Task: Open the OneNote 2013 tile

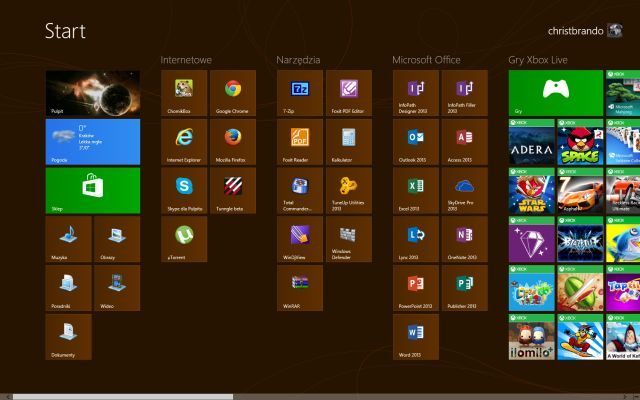Action: (464, 239)
